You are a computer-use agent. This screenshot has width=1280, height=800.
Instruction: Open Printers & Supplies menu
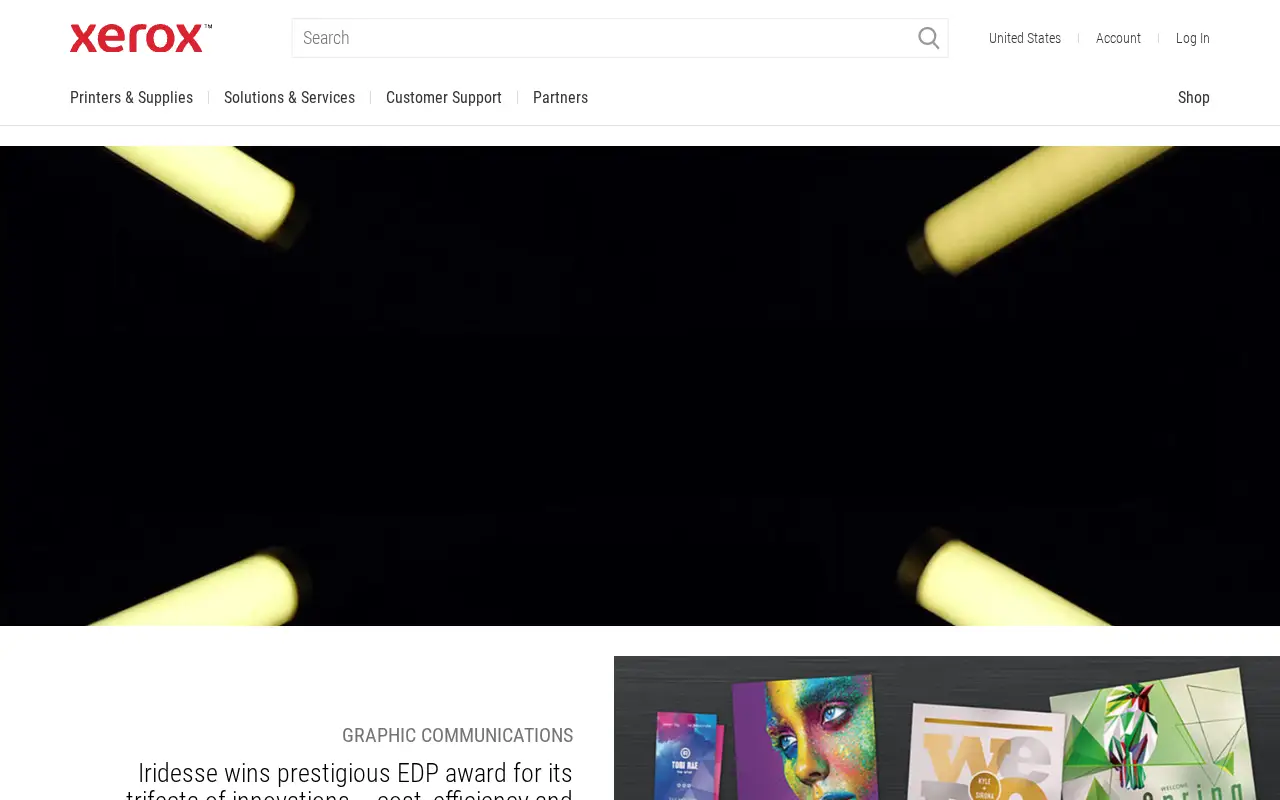[x=131, y=98]
